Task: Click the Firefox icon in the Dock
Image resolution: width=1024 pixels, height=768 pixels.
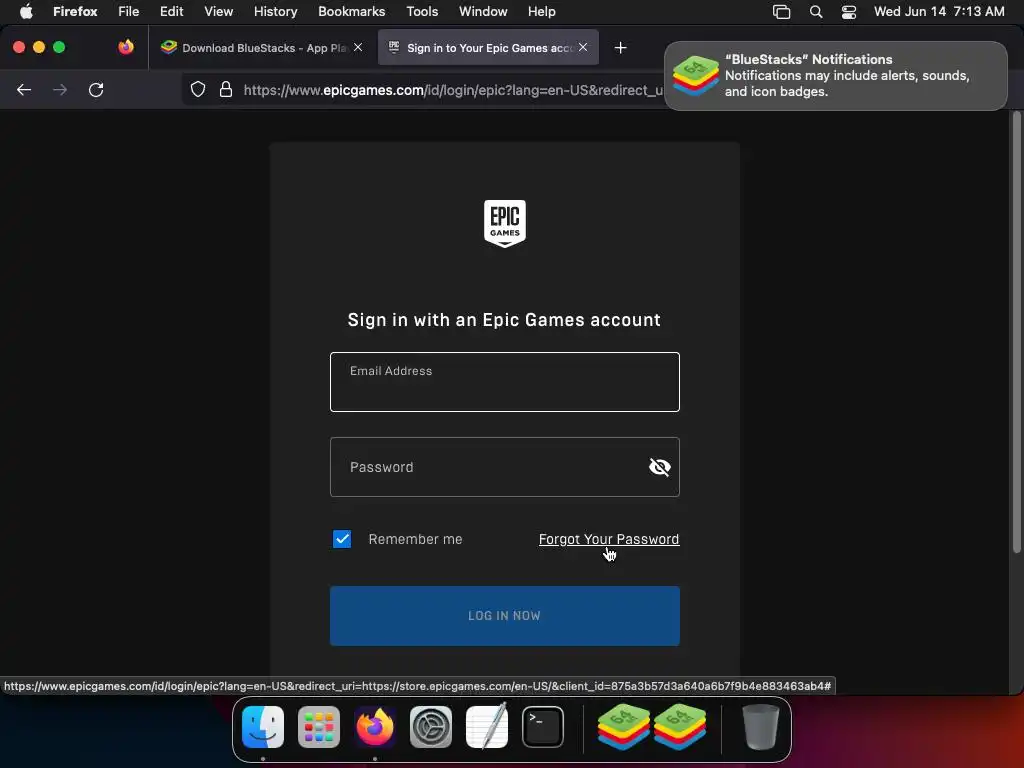Action: (375, 727)
